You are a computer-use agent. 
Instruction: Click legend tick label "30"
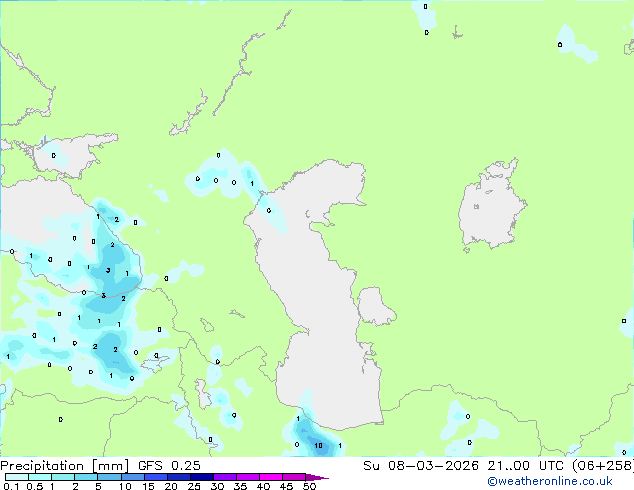tap(217, 486)
